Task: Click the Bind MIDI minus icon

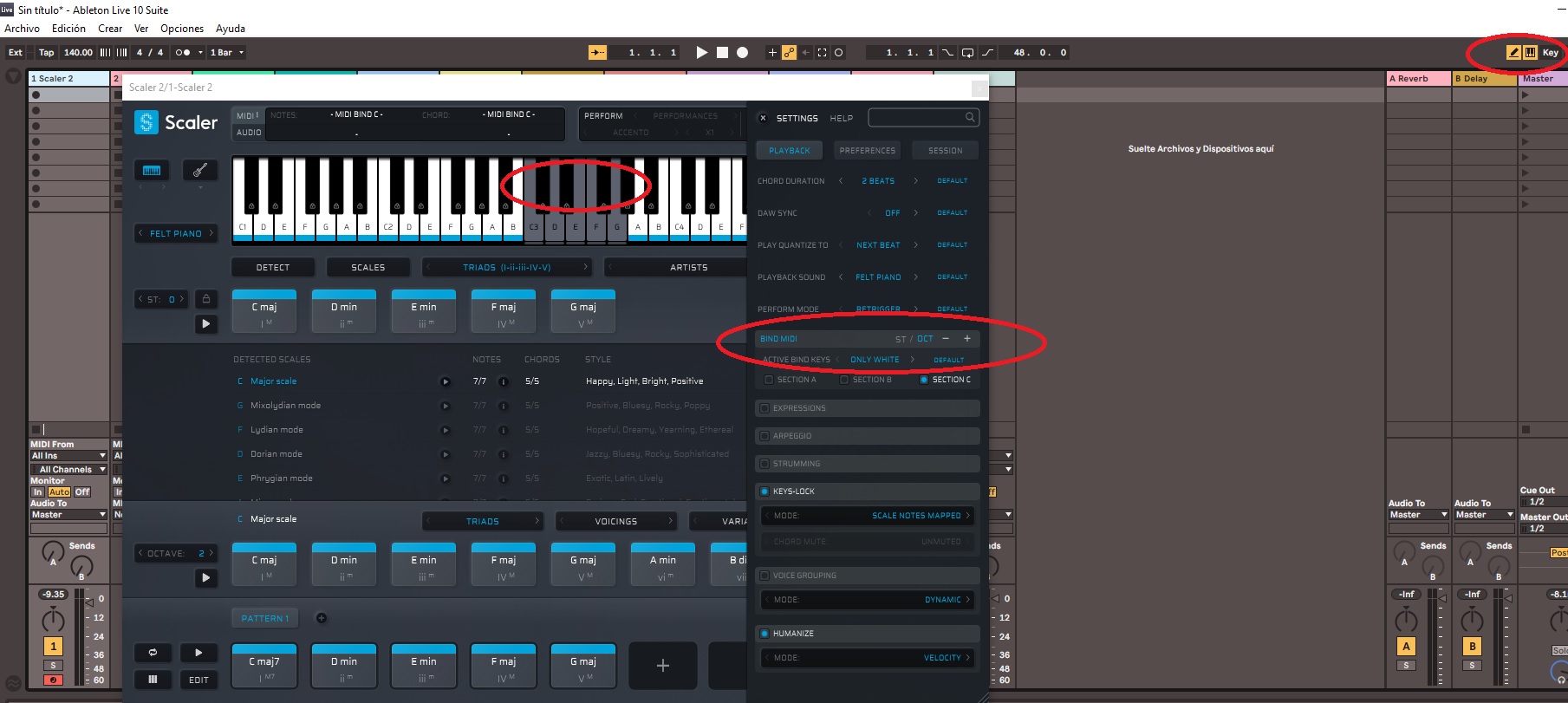Action: [x=946, y=339]
